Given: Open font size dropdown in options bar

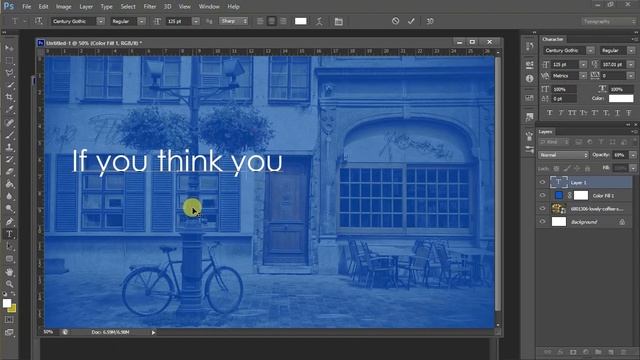Looking at the screenshot, I should 196,21.
